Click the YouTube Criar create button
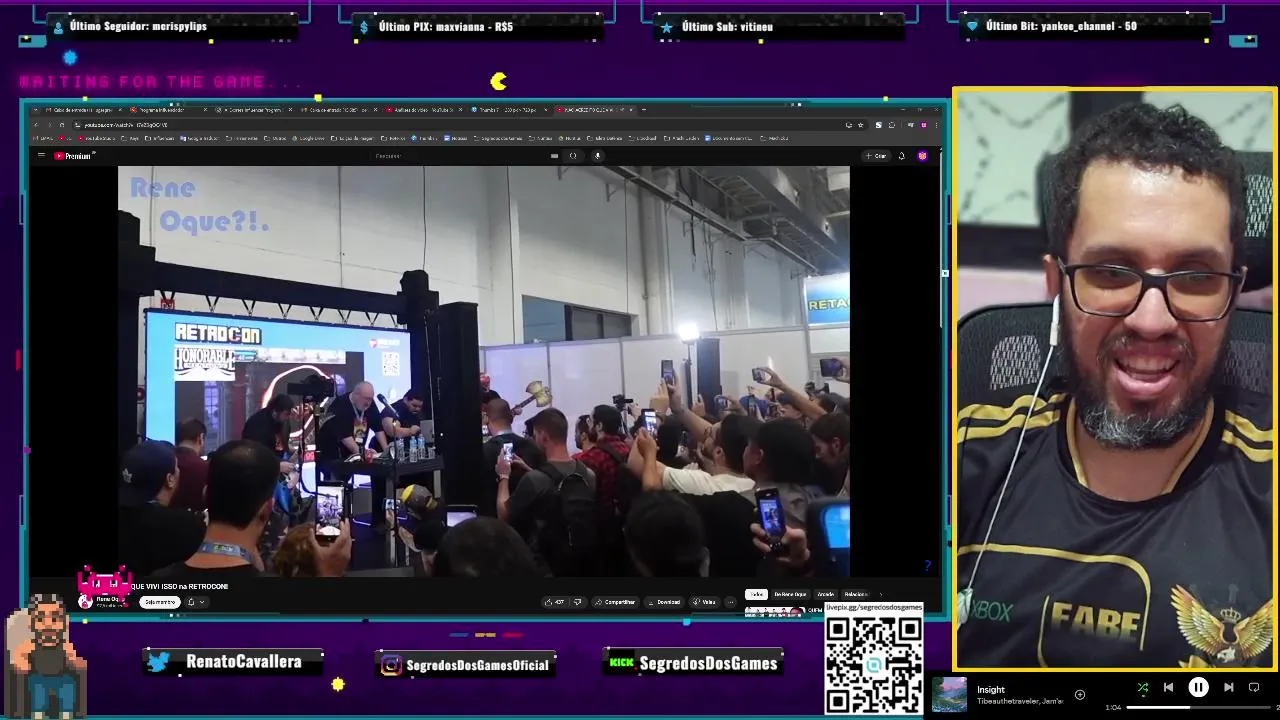Image resolution: width=1280 pixels, height=720 pixels. 875,156
